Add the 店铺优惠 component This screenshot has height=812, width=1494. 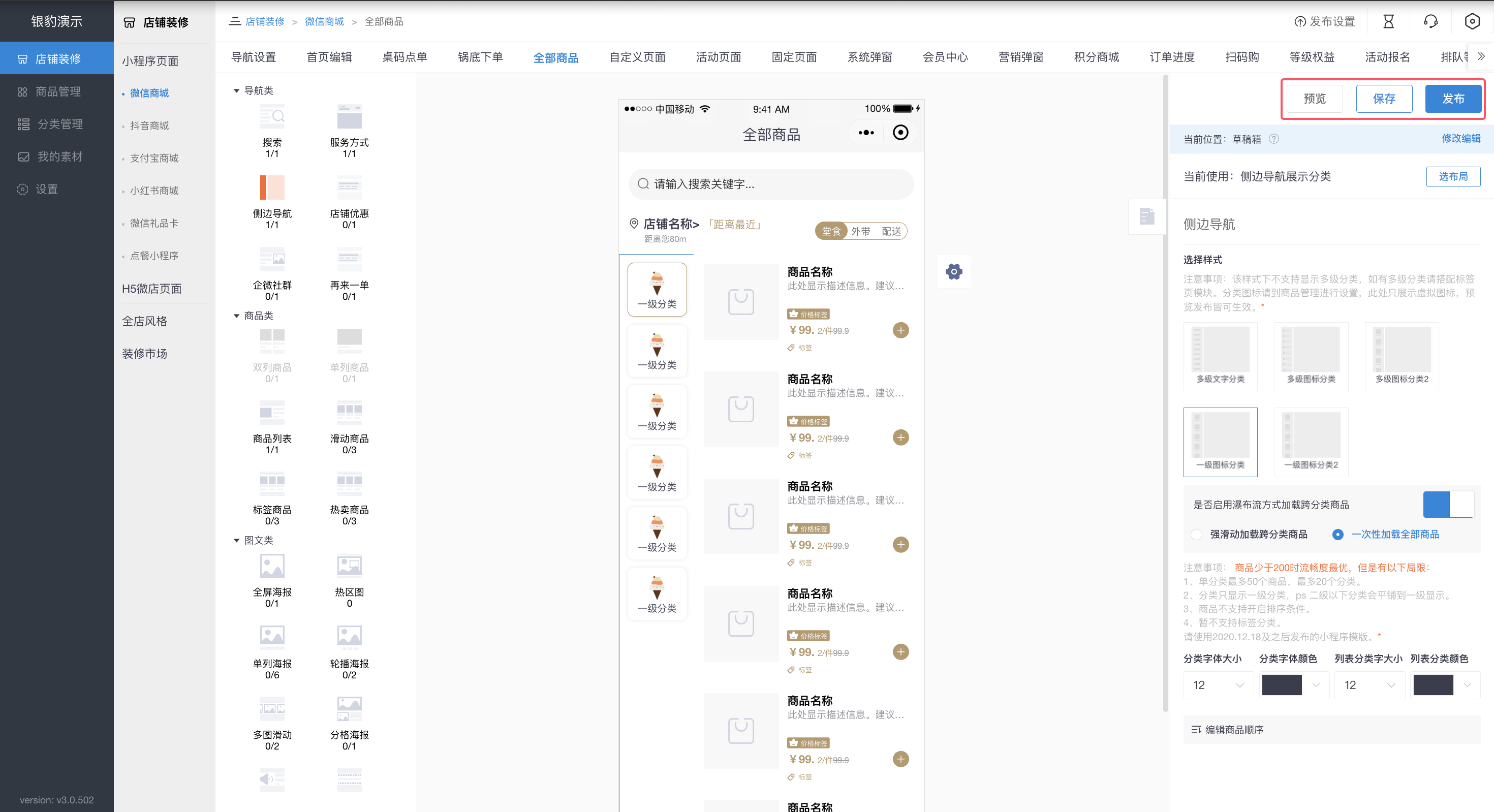click(x=349, y=188)
